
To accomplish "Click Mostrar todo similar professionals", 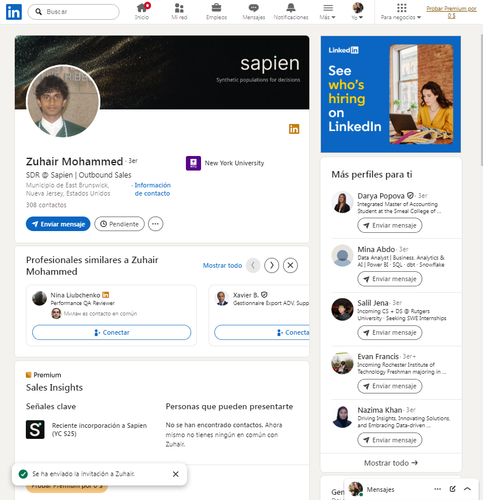I will (x=222, y=265).
